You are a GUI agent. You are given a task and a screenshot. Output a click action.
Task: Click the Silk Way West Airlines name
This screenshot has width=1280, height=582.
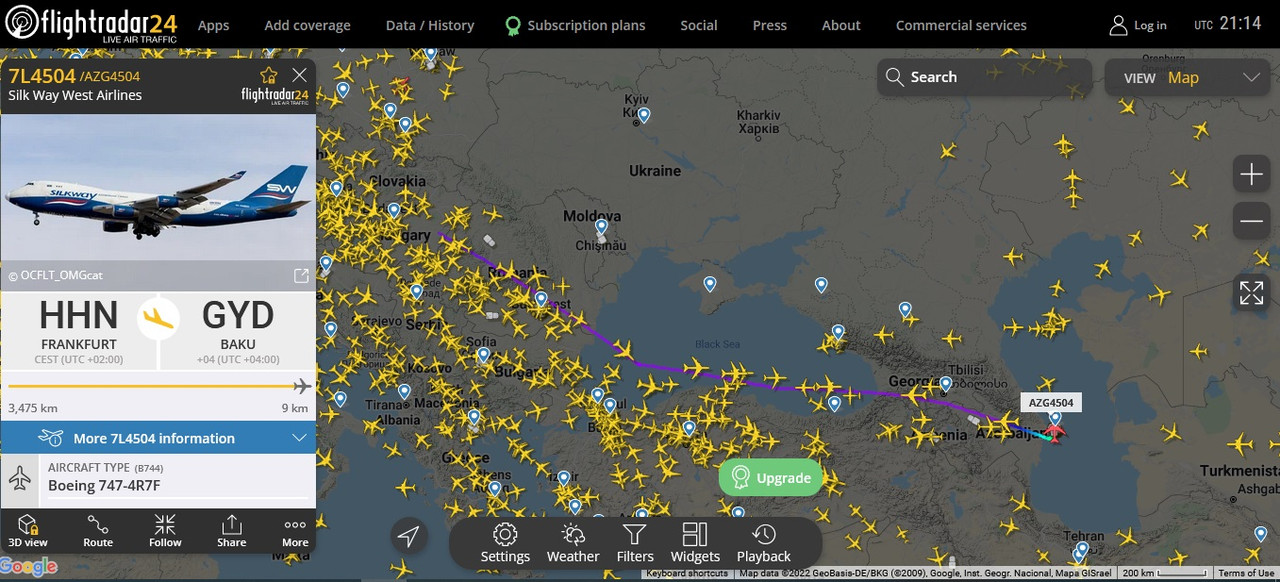(x=75, y=96)
